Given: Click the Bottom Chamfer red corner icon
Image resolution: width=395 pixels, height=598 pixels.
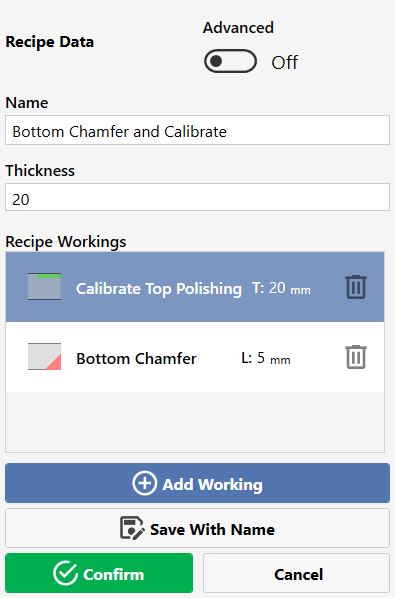Looking at the screenshot, I should [44, 357].
